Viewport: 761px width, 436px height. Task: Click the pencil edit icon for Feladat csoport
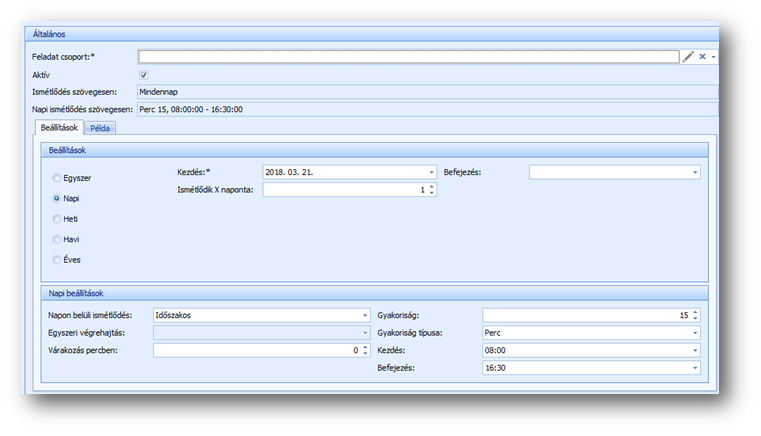pyautogui.click(x=688, y=57)
